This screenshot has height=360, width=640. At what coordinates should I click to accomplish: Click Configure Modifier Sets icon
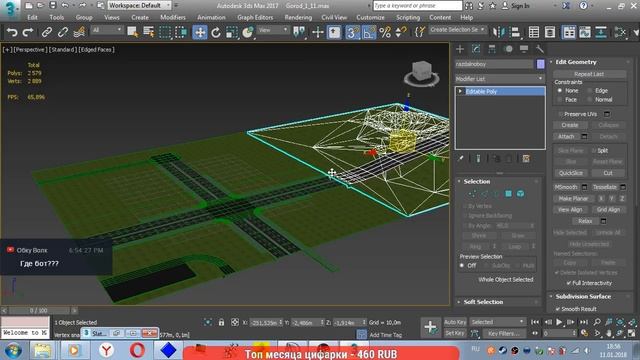point(526,158)
